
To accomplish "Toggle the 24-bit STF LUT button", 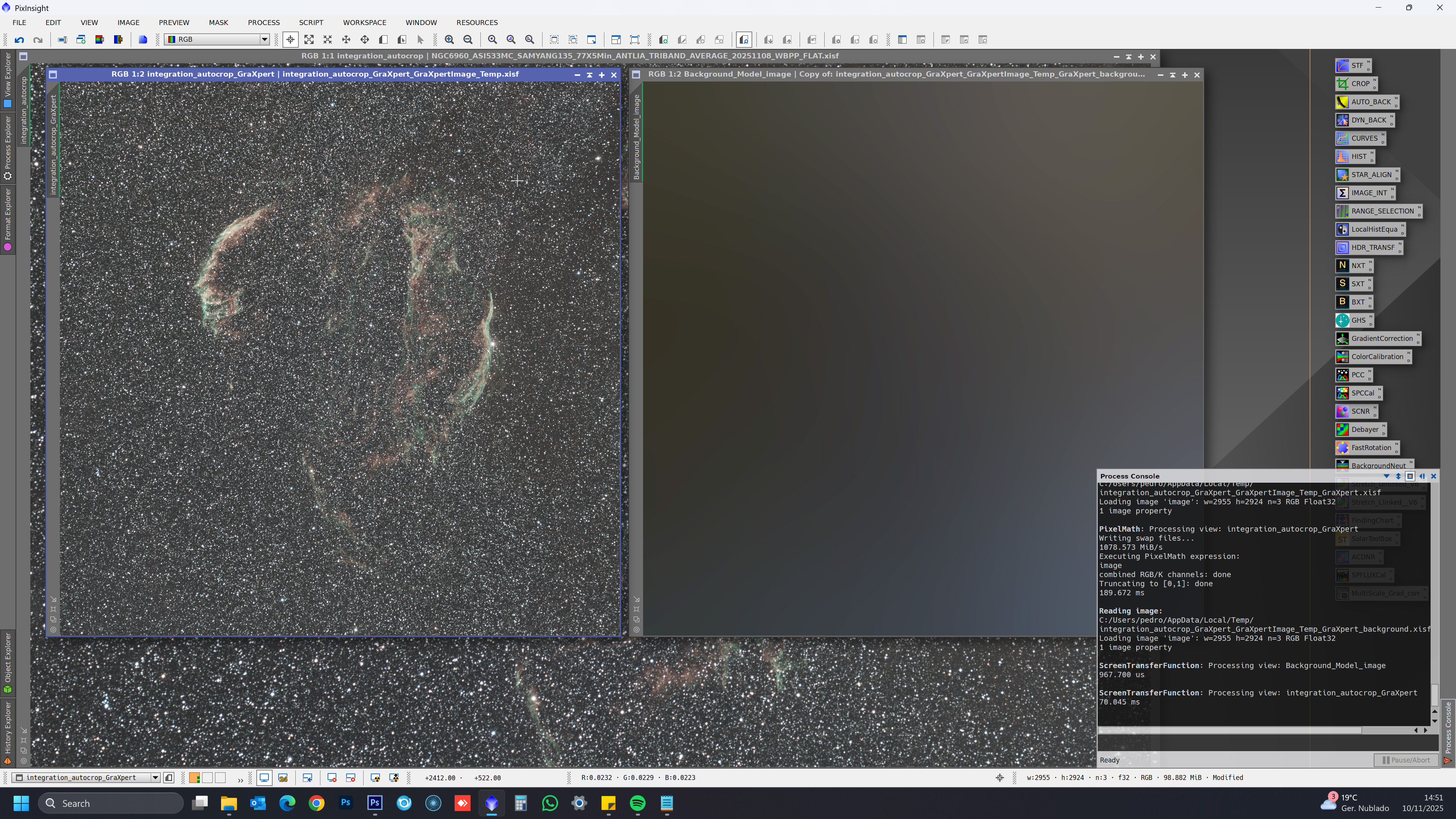I will (283, 778).
